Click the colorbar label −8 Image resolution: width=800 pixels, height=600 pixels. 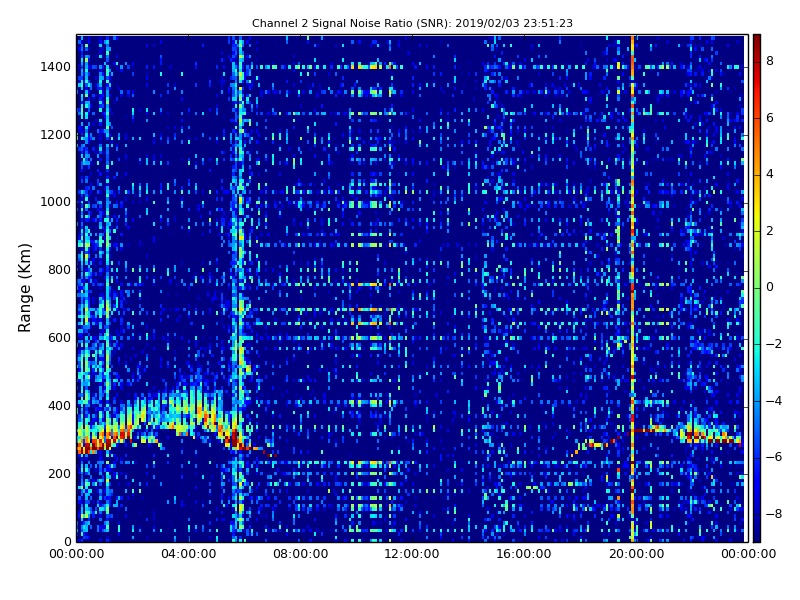pos(774,514)
